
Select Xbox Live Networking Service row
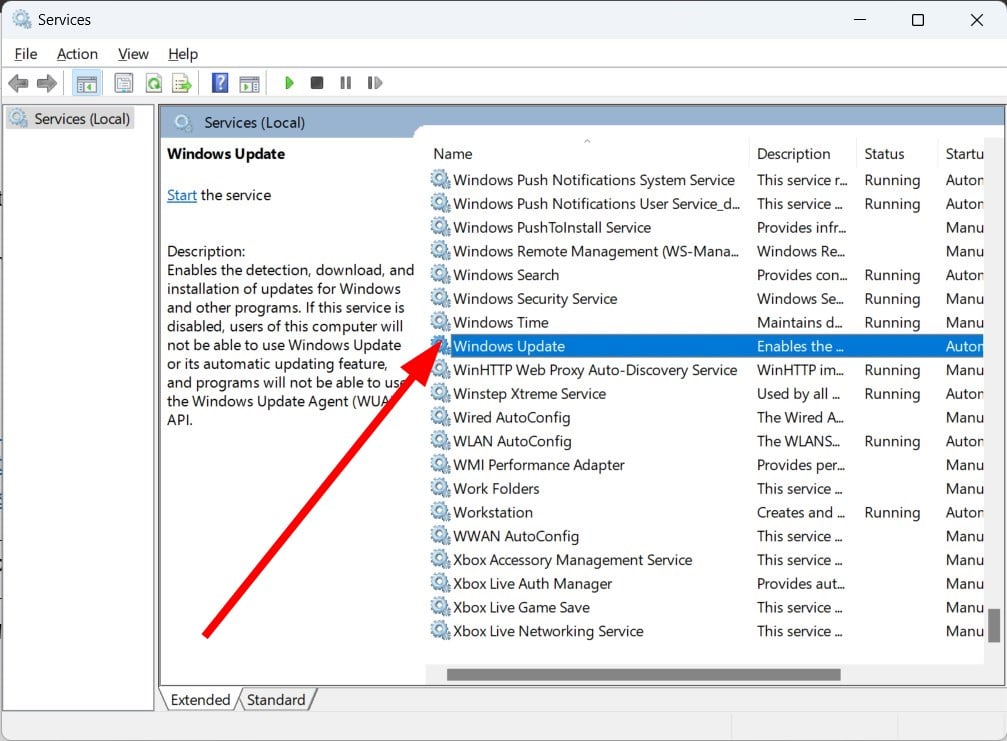click(x=705, y=631)
